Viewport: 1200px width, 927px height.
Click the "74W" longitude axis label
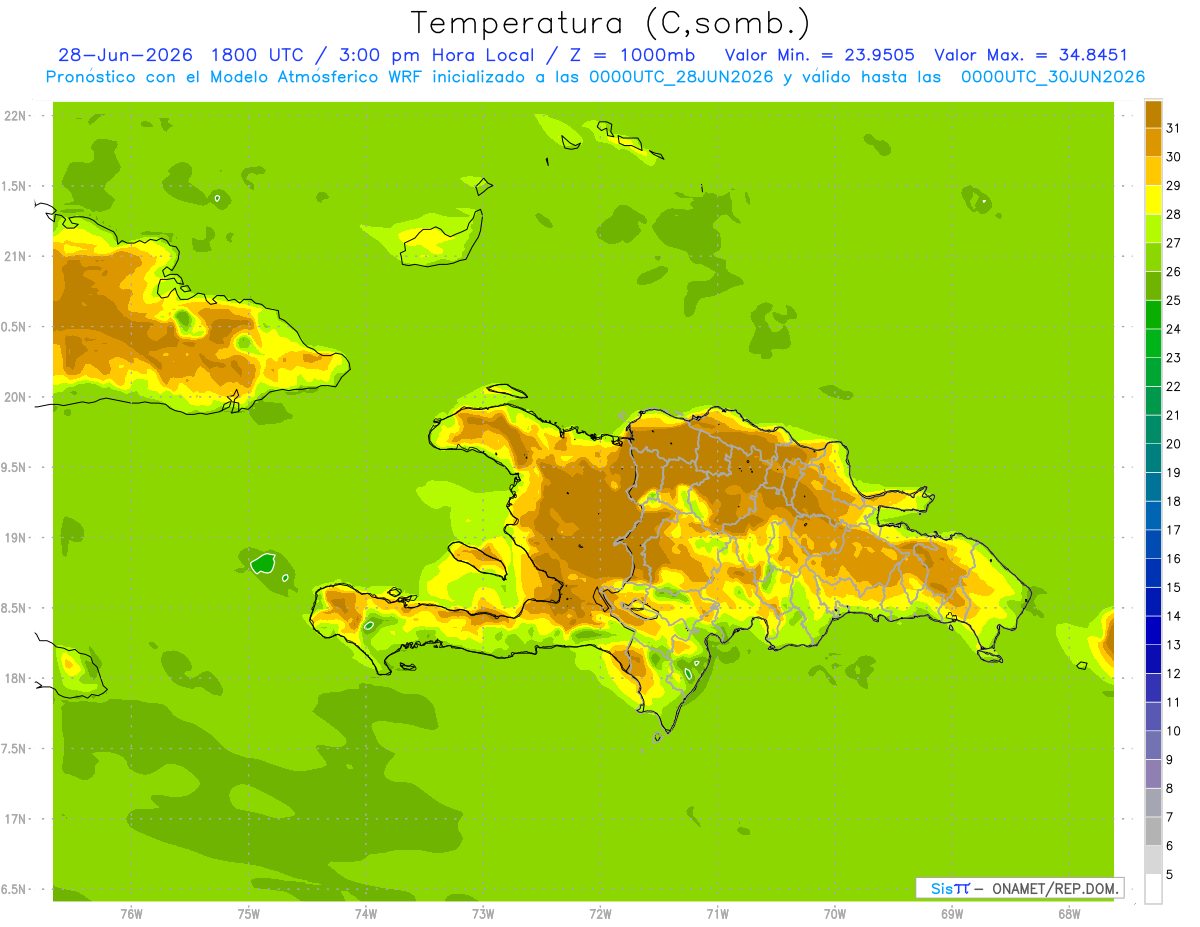tap(366, 914)
